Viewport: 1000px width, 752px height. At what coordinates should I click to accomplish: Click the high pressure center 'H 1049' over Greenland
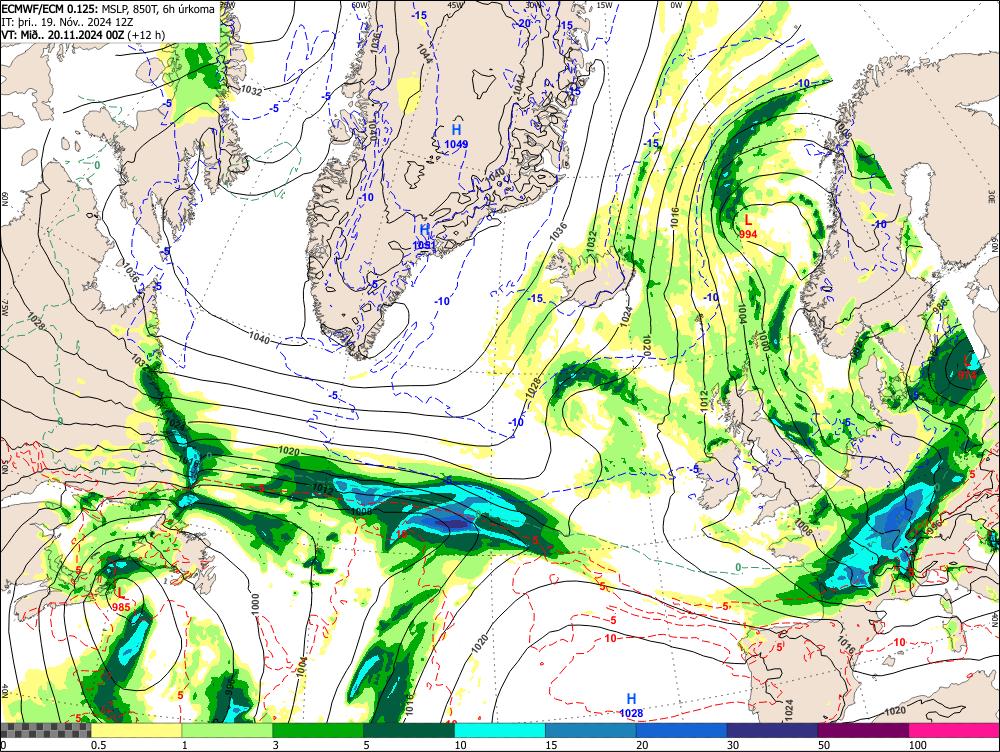(x=457, y=136)
